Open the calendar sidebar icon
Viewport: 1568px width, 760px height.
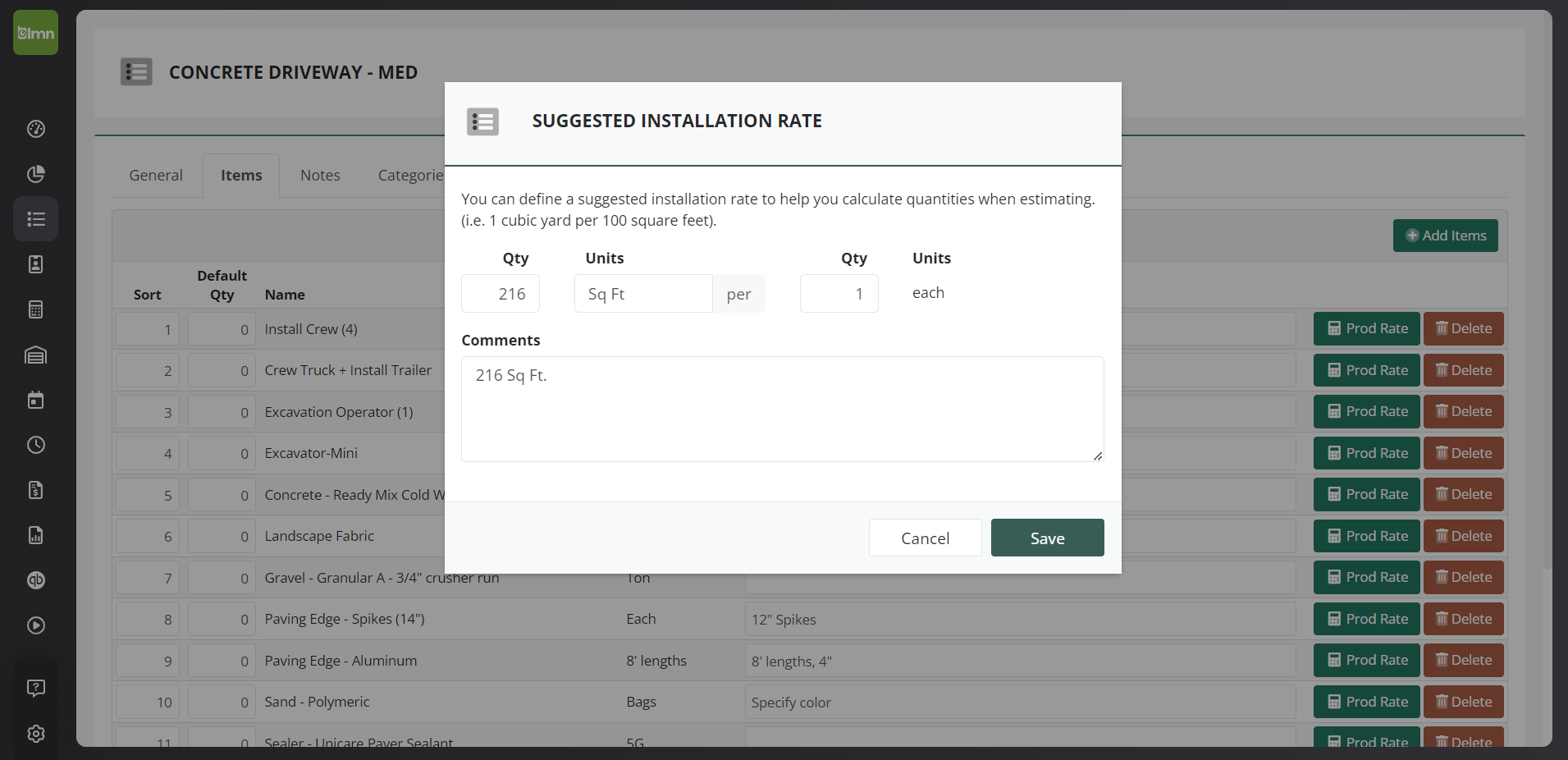(x=35, y=400)
